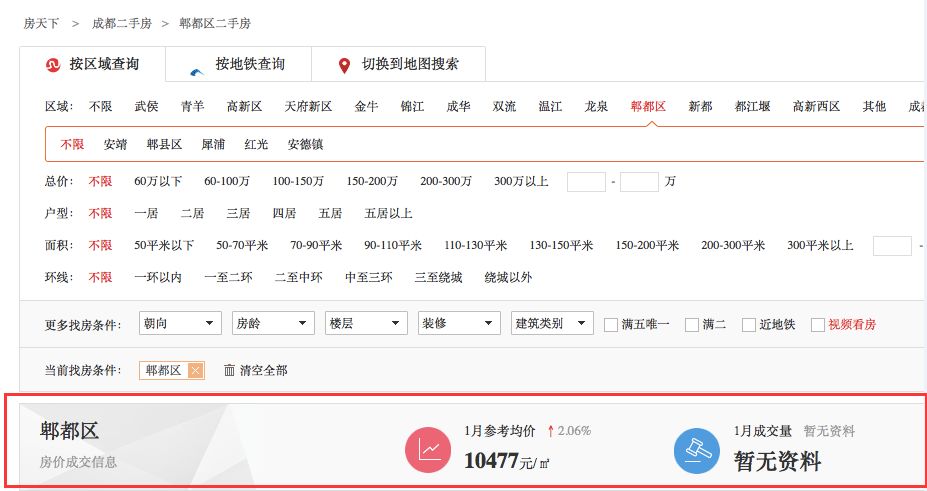Filter ring road by 绕城以外
The width and height of the screenshot is (927, 491).
[508, 277]
